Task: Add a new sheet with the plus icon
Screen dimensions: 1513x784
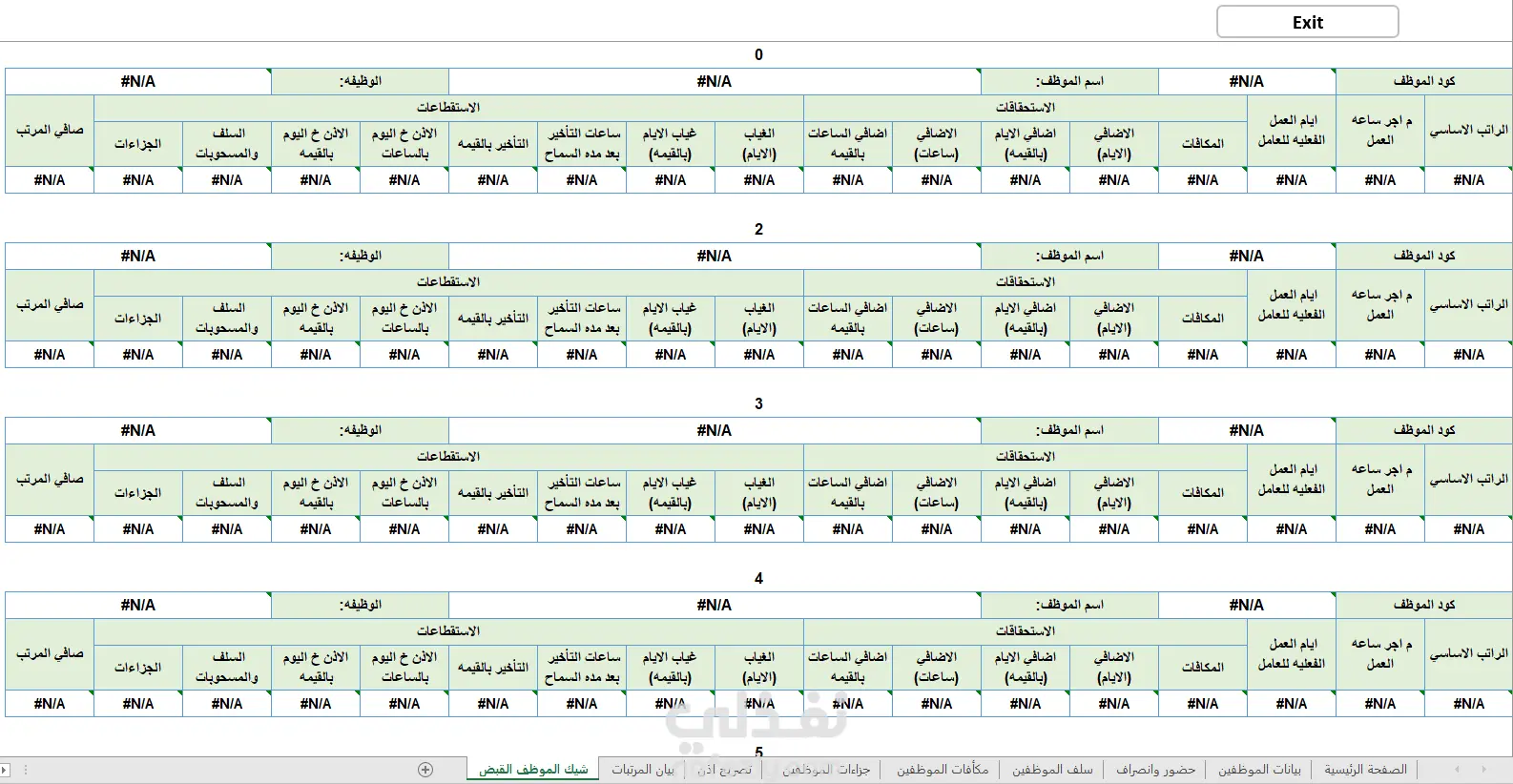Action: click(x=425, y=770)
